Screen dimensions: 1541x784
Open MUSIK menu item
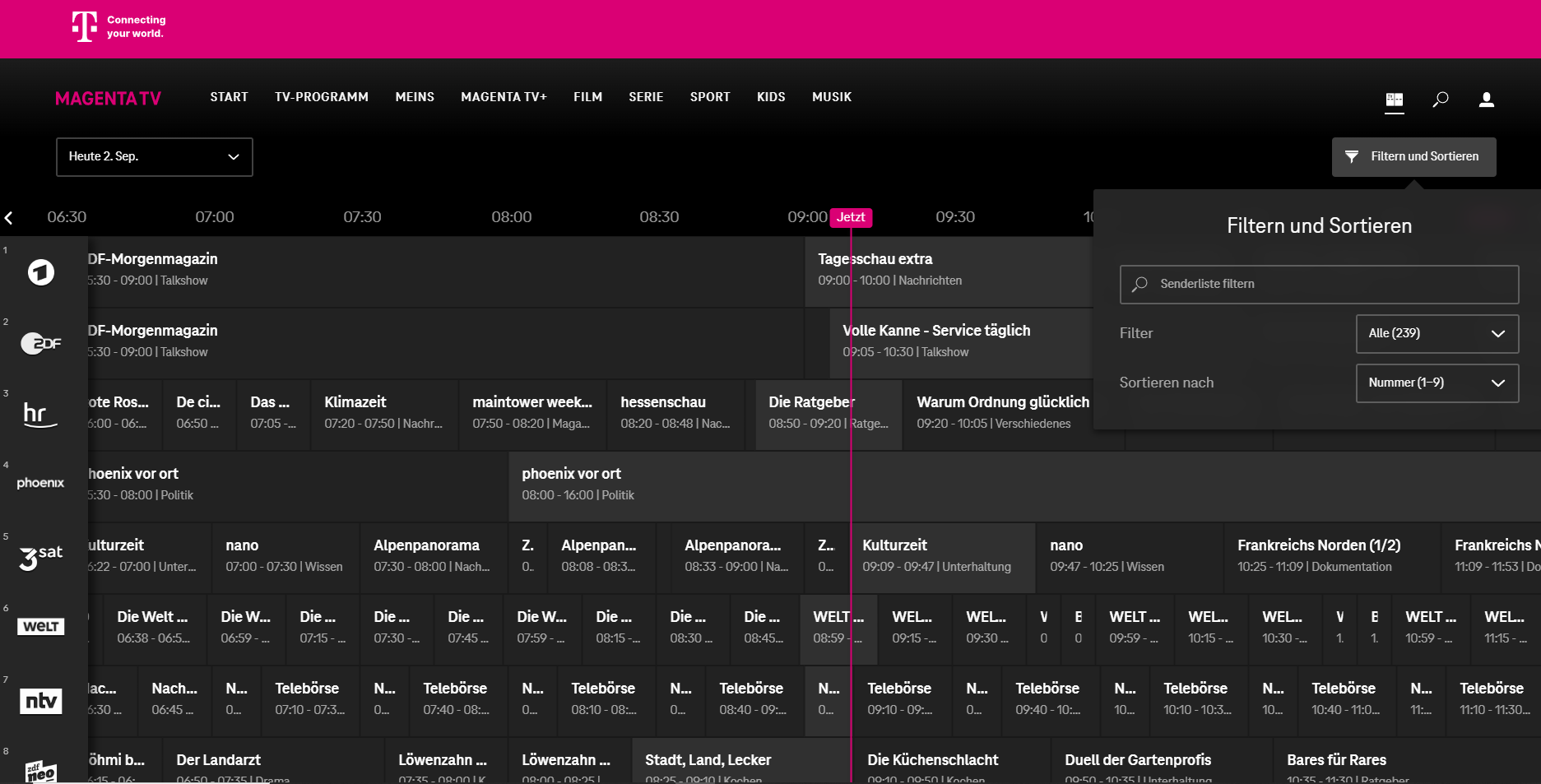click(832, 97)
